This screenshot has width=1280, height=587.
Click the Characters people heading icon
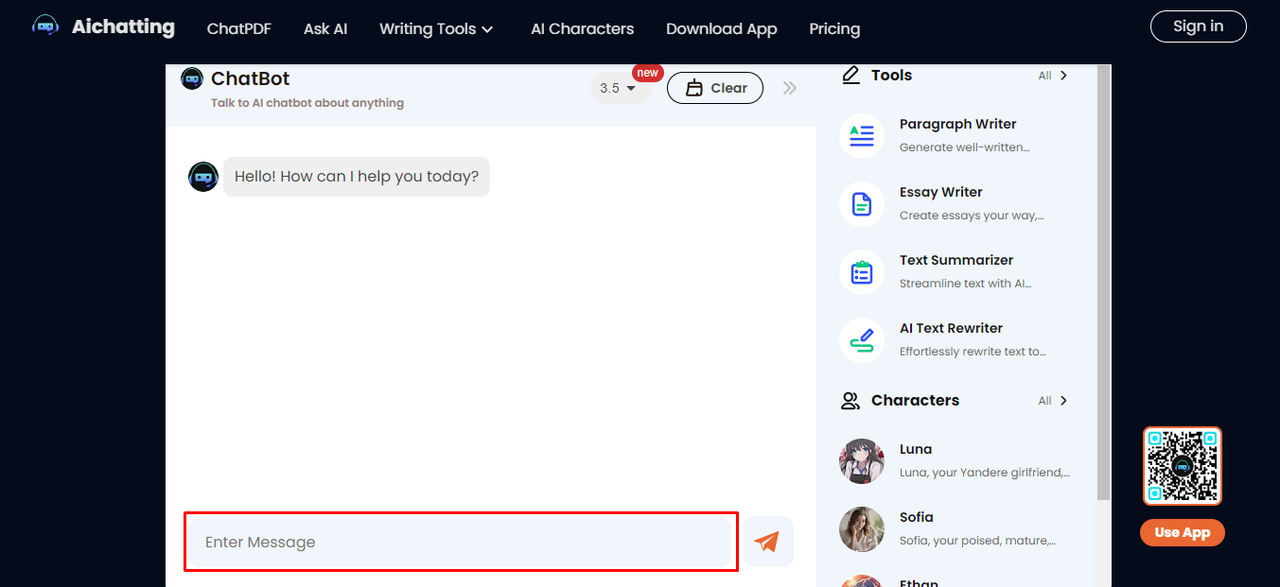click(850, 400)
